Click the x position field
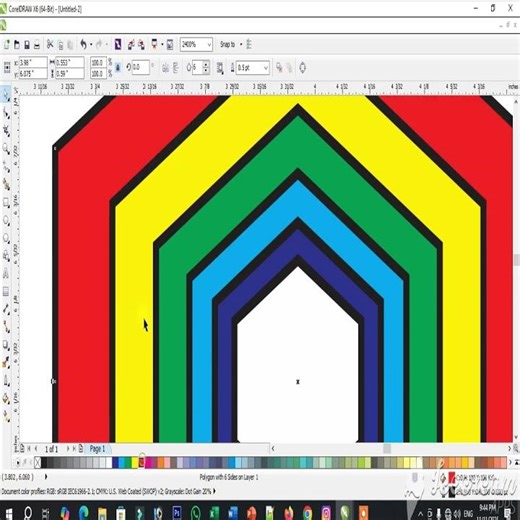 pos(33,63)
